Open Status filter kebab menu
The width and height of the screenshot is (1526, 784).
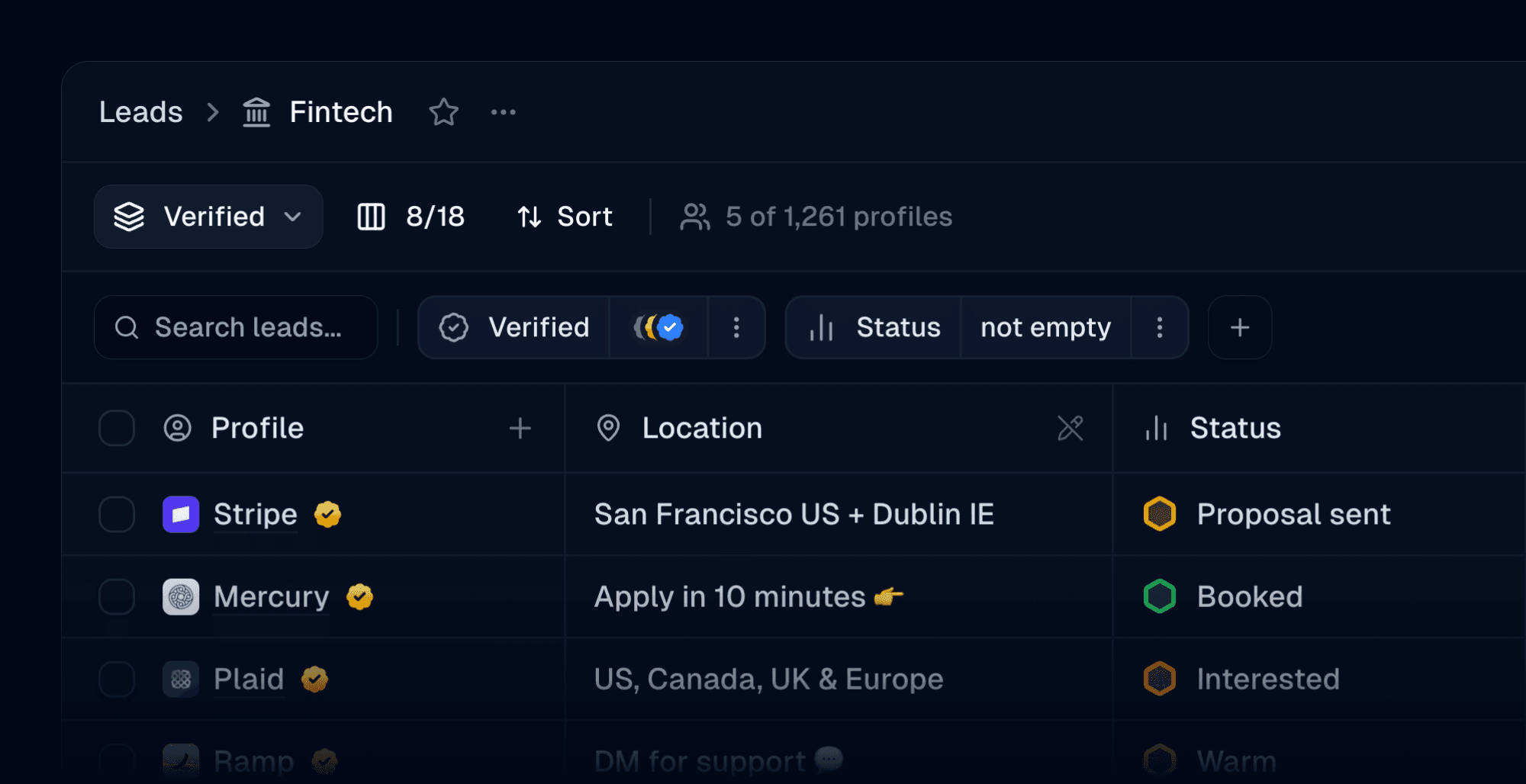click(x=1160, y=327)
